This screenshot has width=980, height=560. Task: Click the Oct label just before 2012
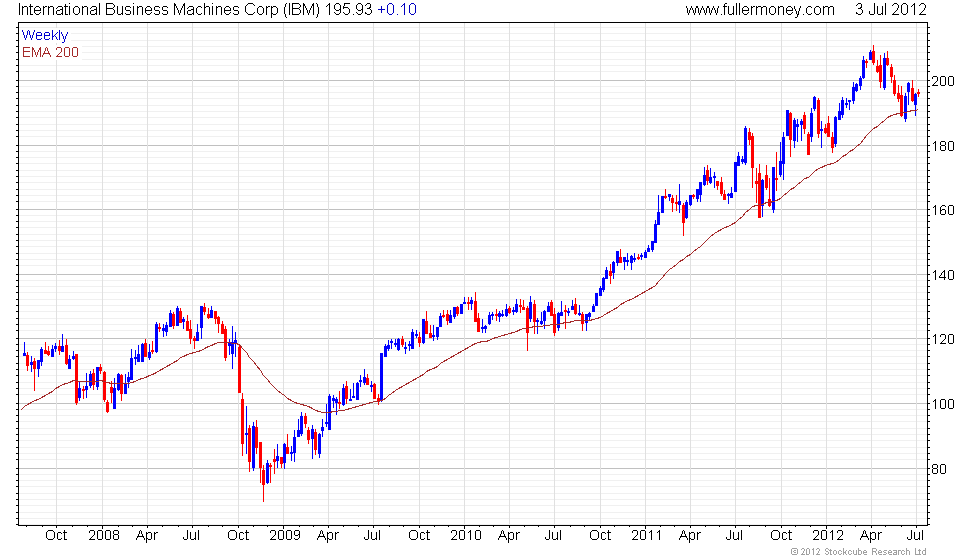coord(781,536)
